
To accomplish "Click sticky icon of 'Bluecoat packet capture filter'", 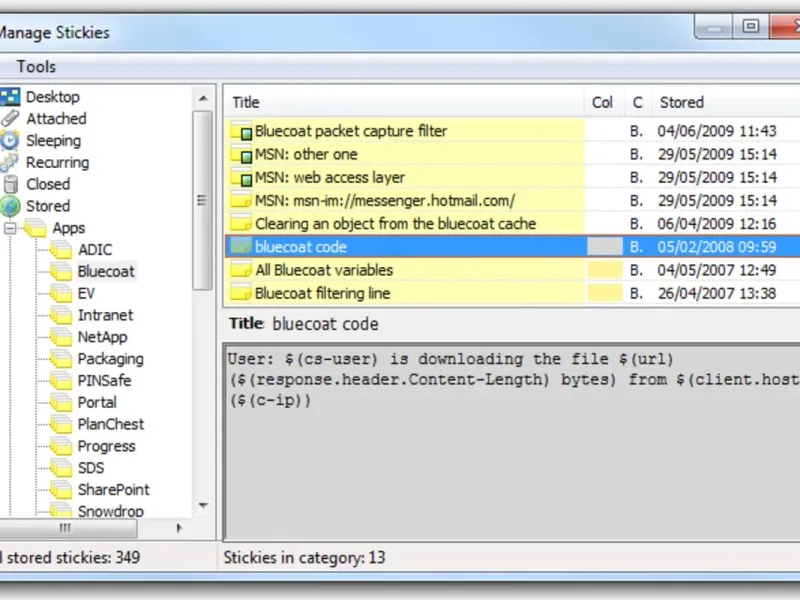I will 241,131.
